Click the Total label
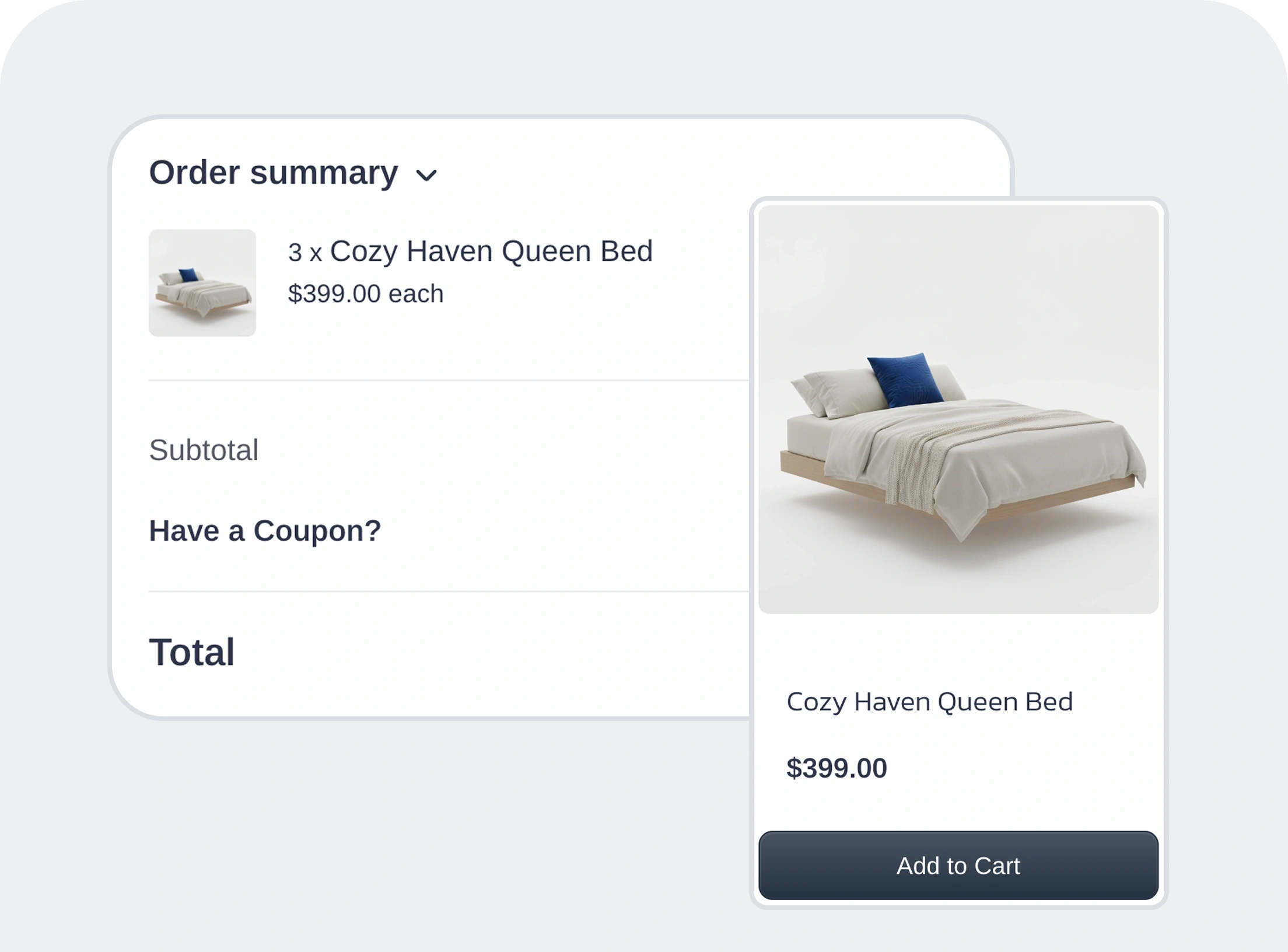1288x952 pixels. (192, 652)
